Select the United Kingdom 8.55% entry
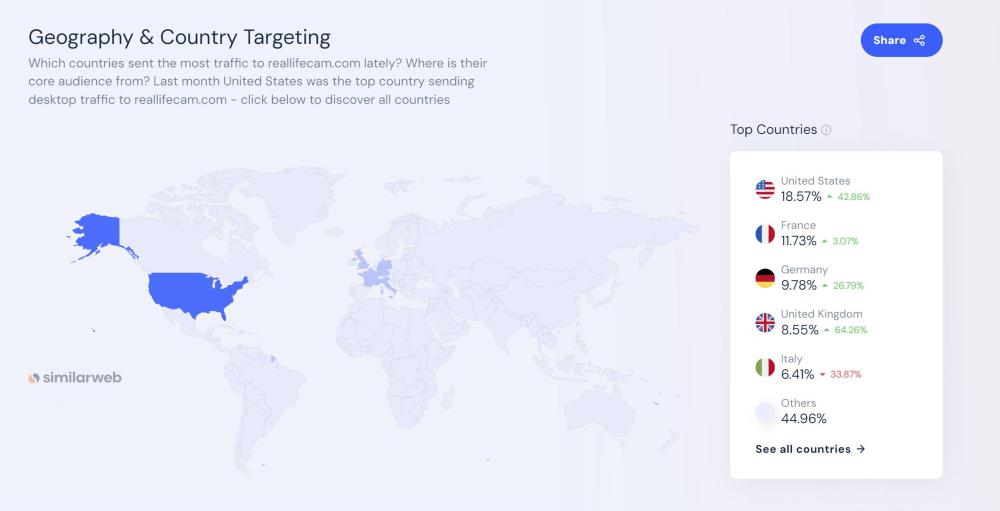Viewport: 1000px width, 511px height. [820, 322]
